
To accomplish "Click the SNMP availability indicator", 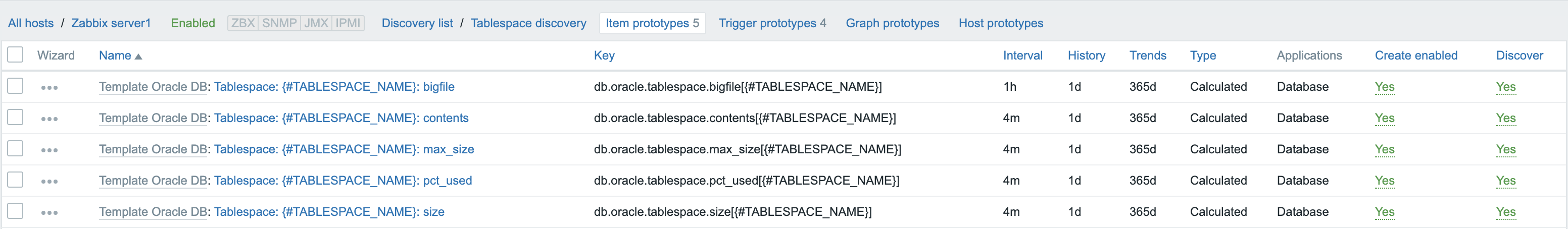I will [279, 23].
